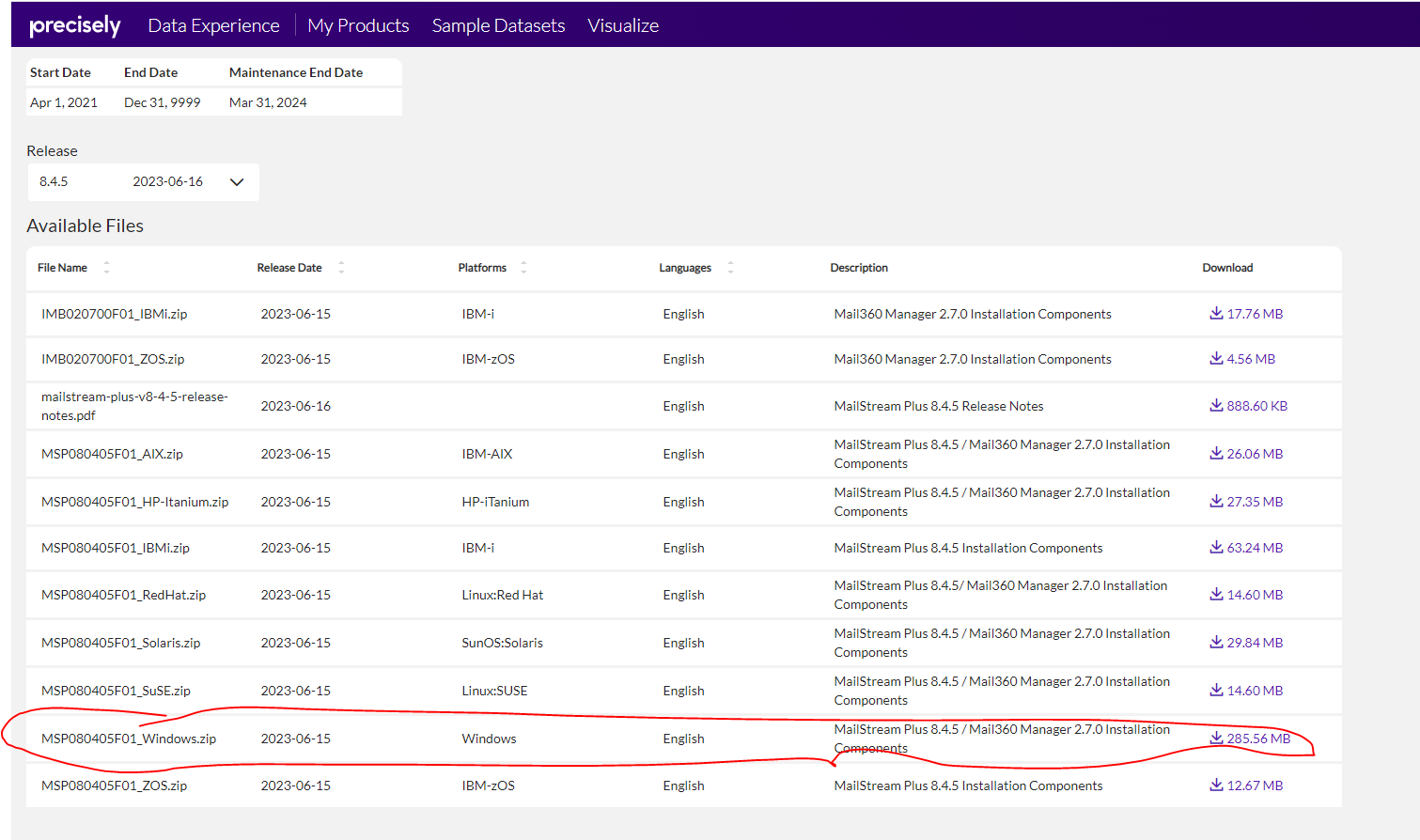Click the download icon for MSP080405F01_Windows.zip
This screenshot has height=840, width=1420.
click(1216, 738)
